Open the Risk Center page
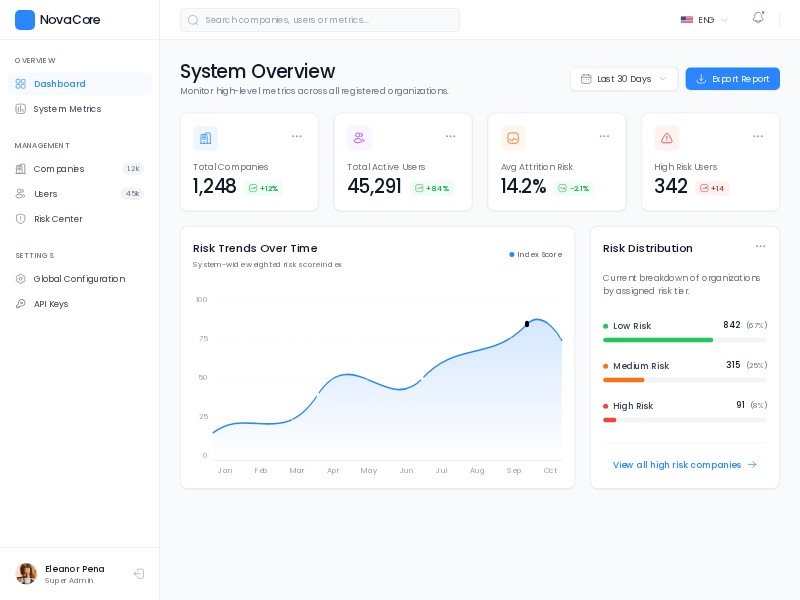The image size is (800, 600). click(x=57, y=219)
